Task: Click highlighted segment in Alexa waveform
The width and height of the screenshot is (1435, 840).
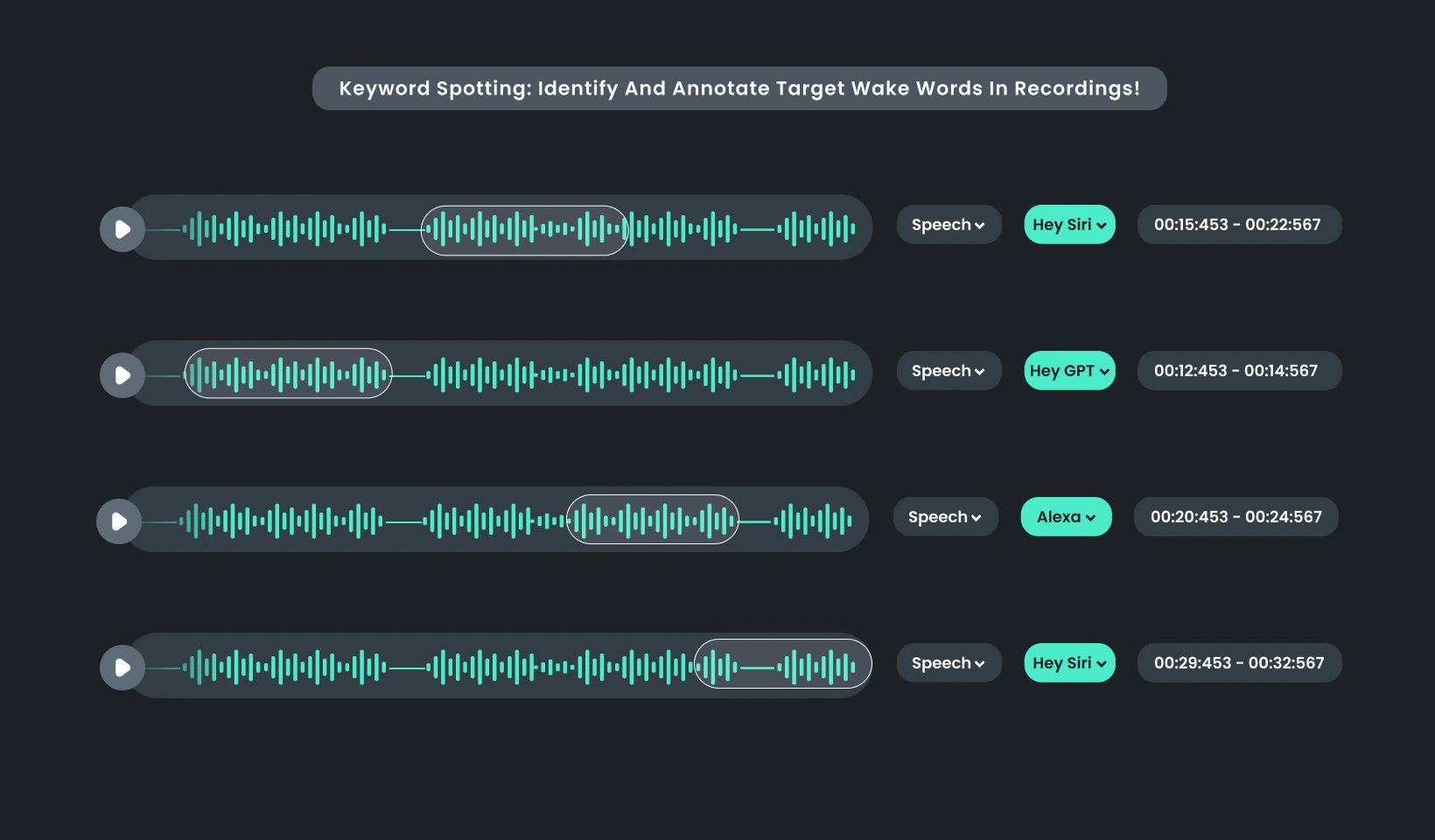Action: 653,520
